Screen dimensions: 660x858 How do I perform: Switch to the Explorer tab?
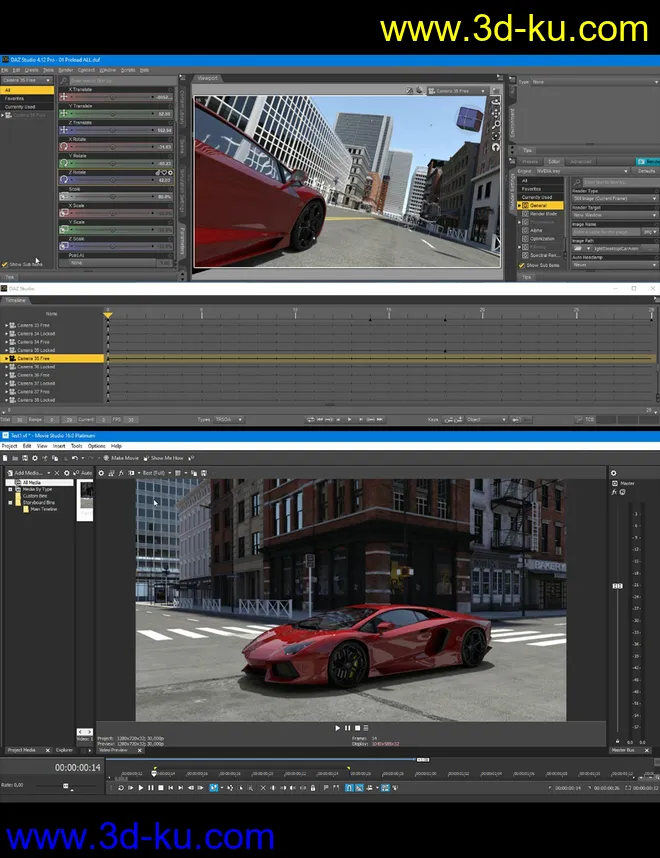64,749
